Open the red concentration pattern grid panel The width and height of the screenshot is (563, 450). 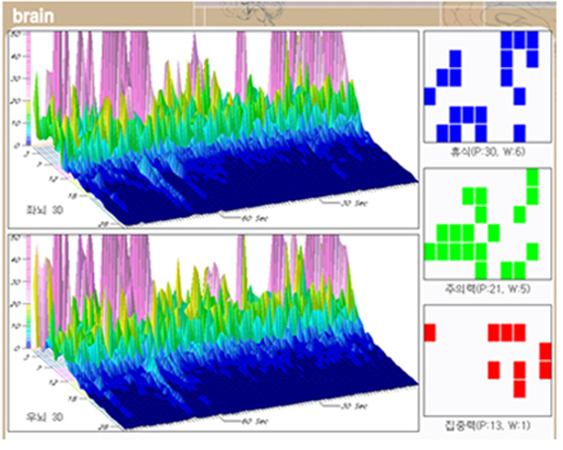[x=487, y=360]
